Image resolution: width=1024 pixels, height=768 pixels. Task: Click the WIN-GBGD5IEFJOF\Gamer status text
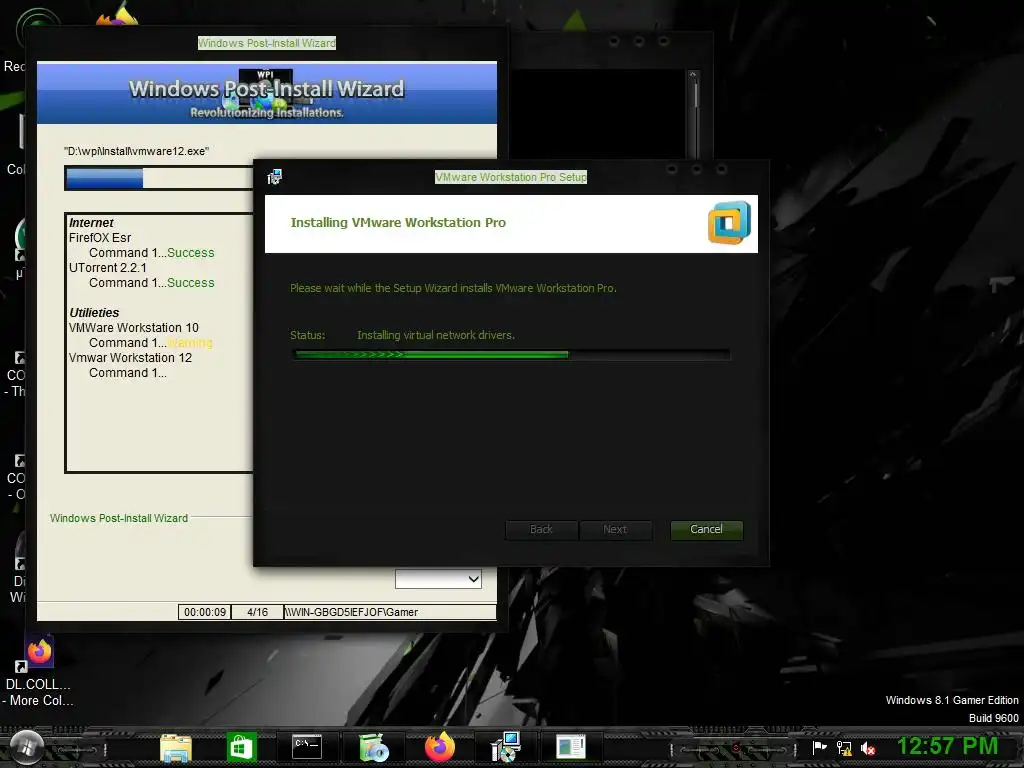click(x=351, y=612)
